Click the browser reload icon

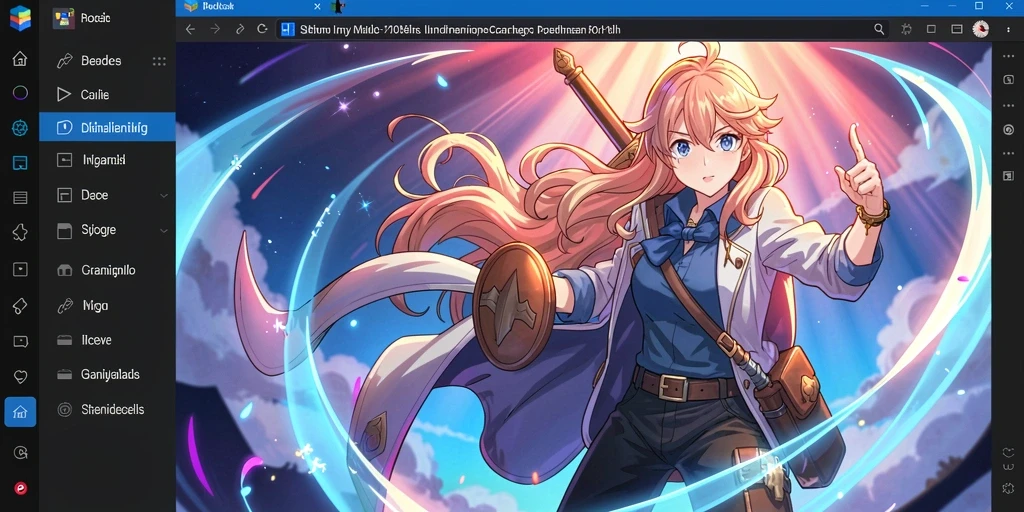[x=263, y=29]
